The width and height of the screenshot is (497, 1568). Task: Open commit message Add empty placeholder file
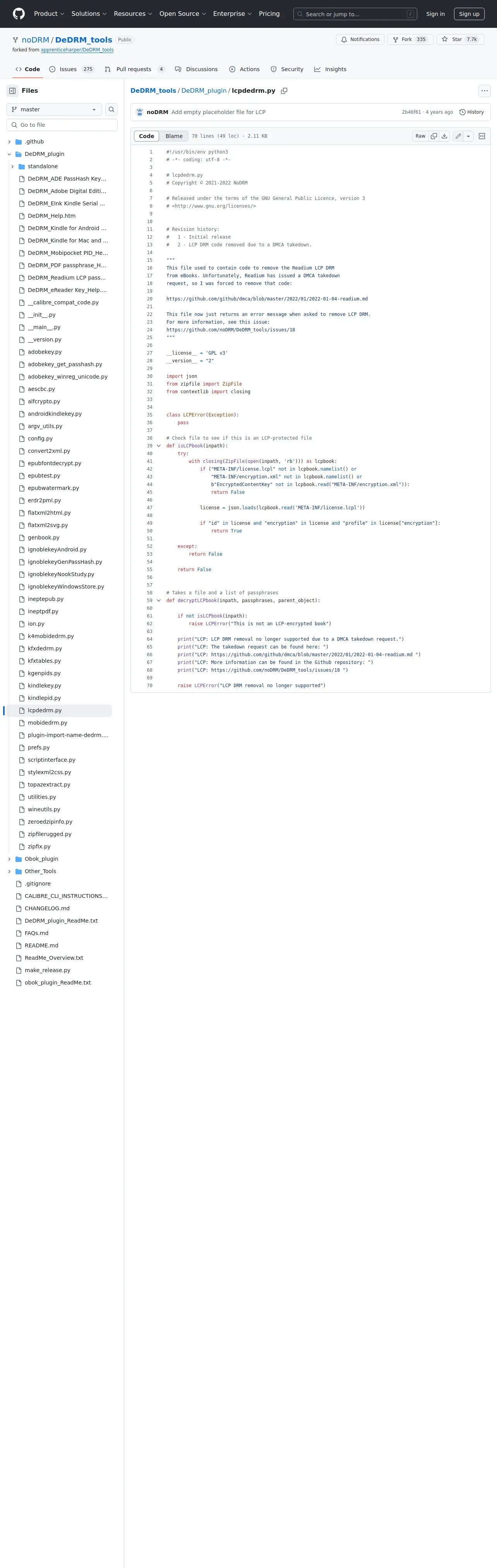click(218, 112)
